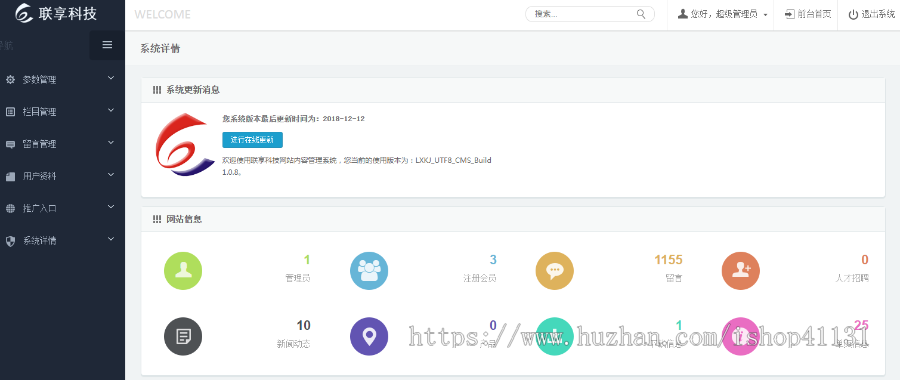Screen dimensions: 900x380
Task: Click bars icon beside 网站信息 title
Action: 157,219
